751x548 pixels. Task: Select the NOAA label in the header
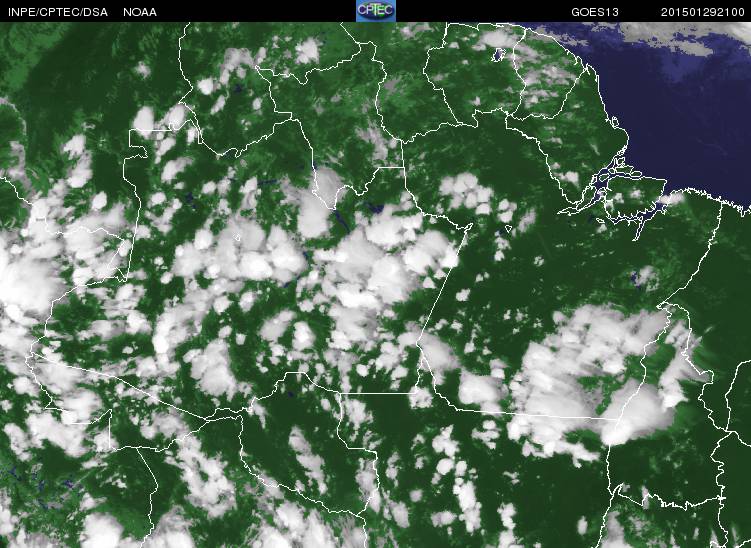140,12
